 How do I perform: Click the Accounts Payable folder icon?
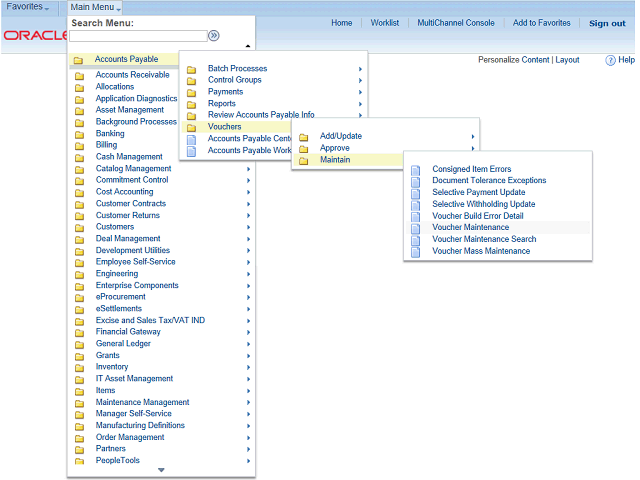[x=78, y=60]
